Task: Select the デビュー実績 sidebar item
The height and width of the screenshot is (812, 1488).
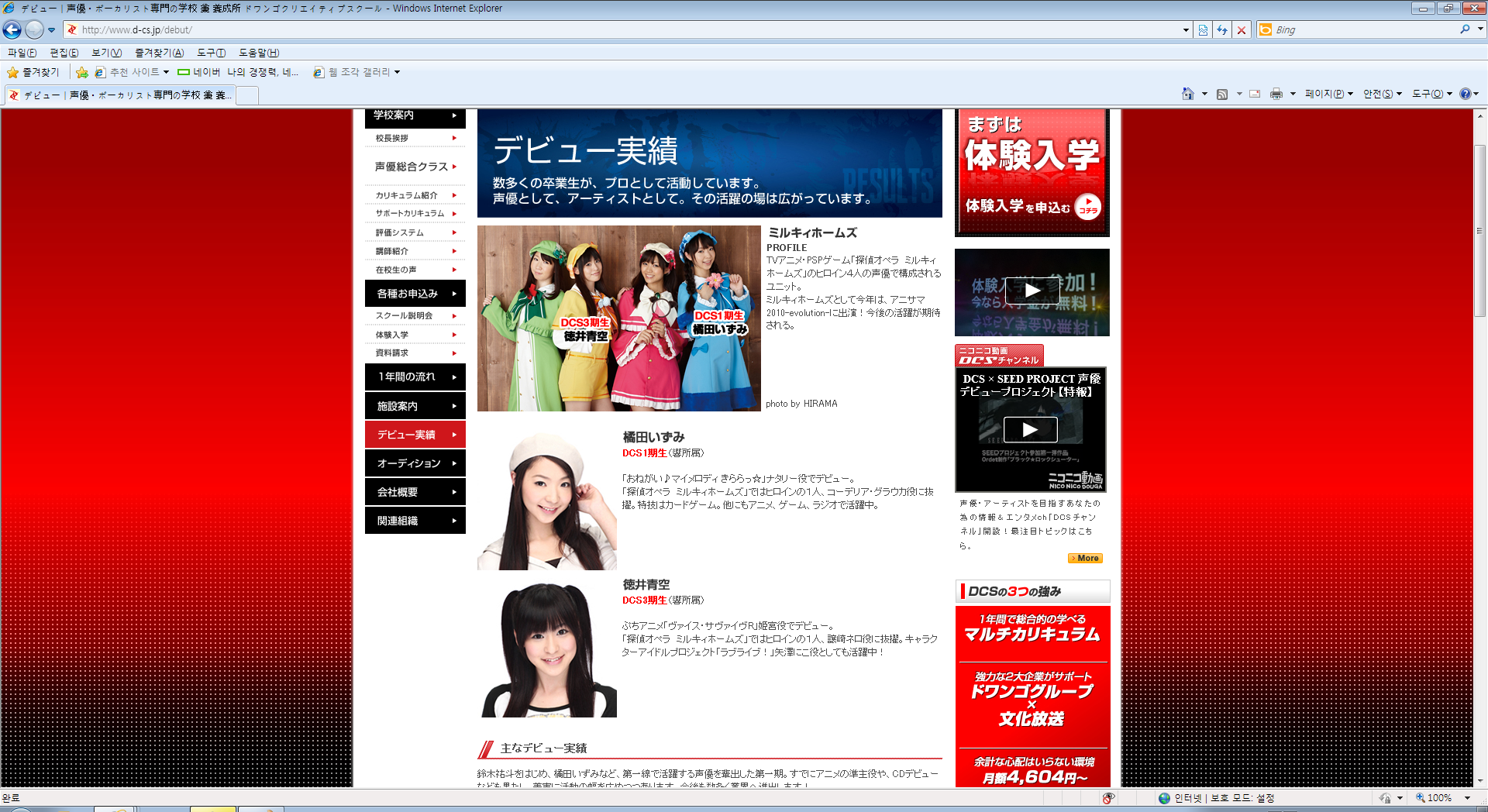Action: click(415, 435)
